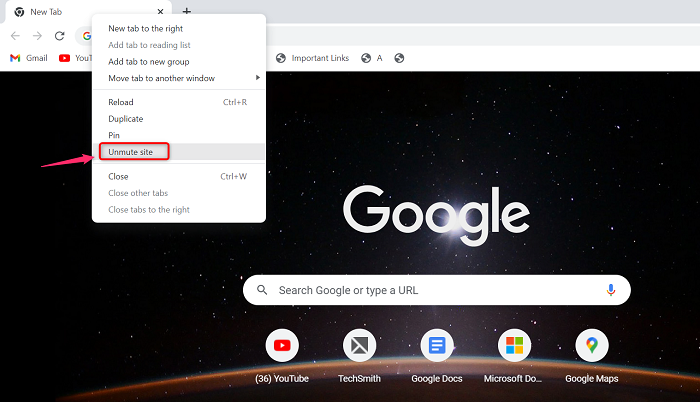The image size is (700, 402).
Task: Choose New tab to the right
Action: pos(179,29)
